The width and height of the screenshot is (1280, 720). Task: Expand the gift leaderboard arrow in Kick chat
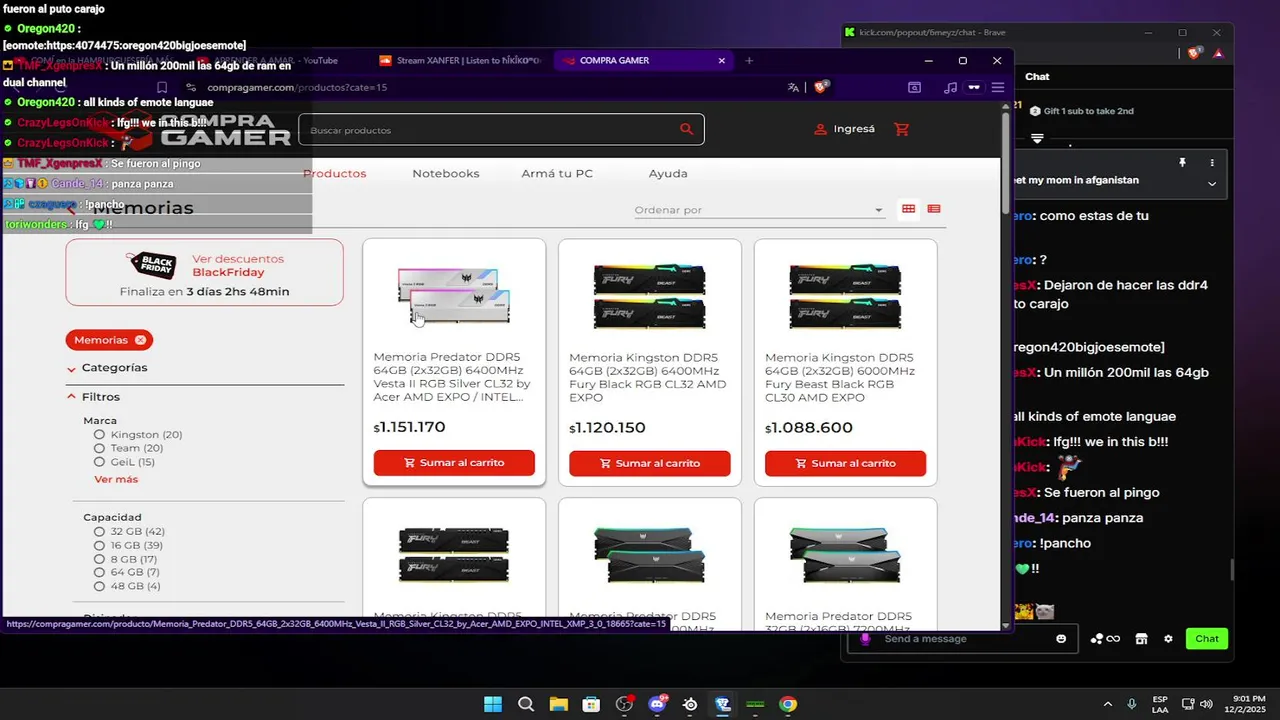tap(1038, 138)
